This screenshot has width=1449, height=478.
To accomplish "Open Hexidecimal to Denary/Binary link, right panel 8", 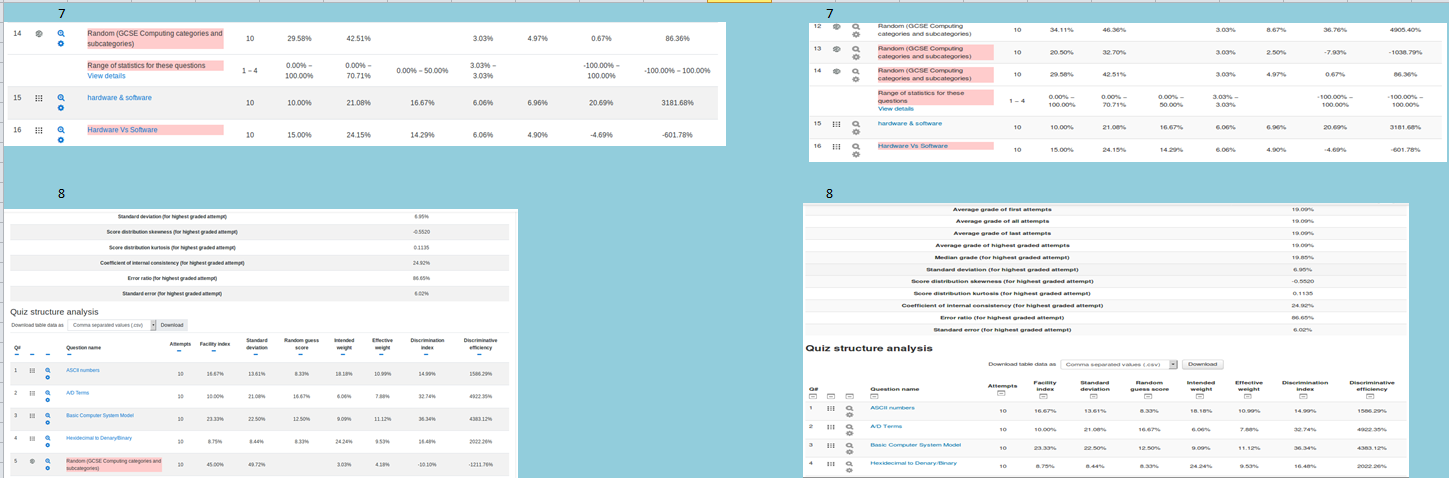I will point(913,463).
